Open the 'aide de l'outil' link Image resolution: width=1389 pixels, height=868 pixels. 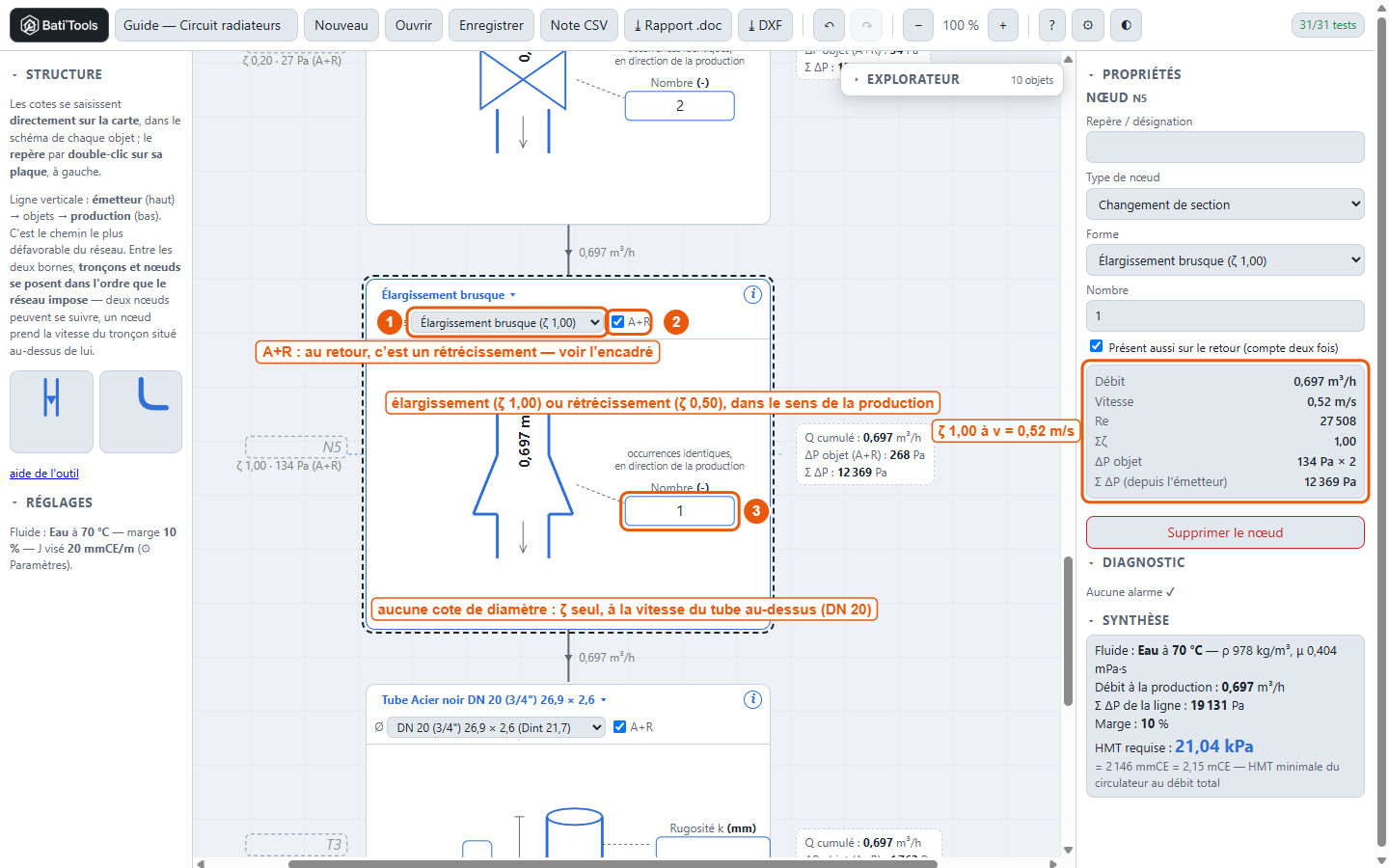(44, 474)
